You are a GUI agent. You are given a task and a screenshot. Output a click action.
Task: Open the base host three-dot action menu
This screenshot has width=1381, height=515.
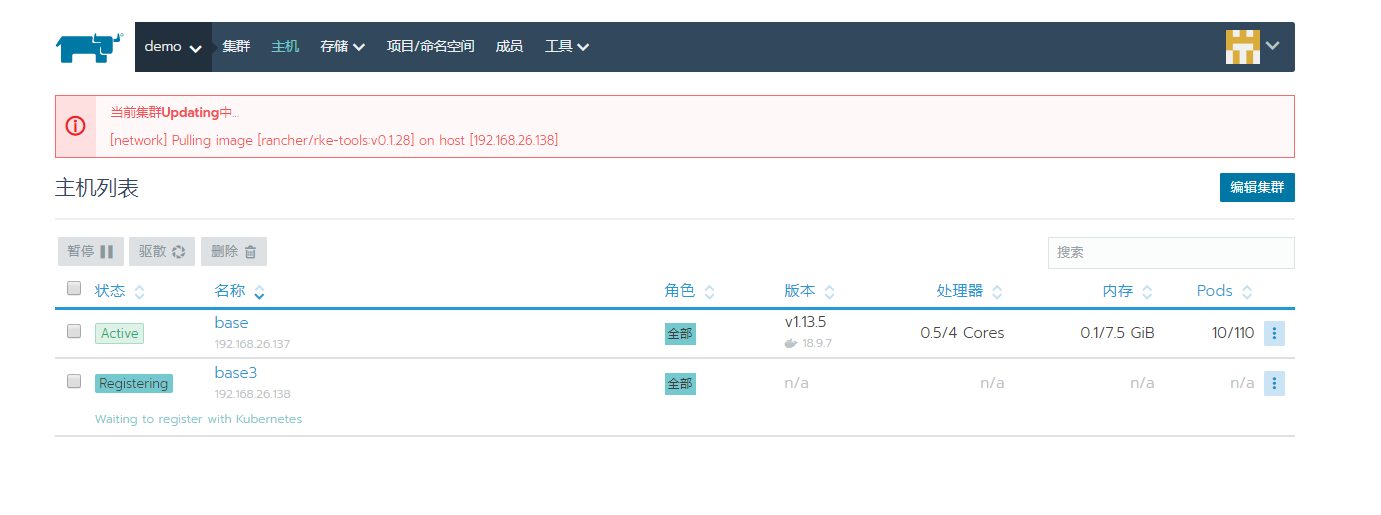pyautogui.click(x=1274, y=333)
